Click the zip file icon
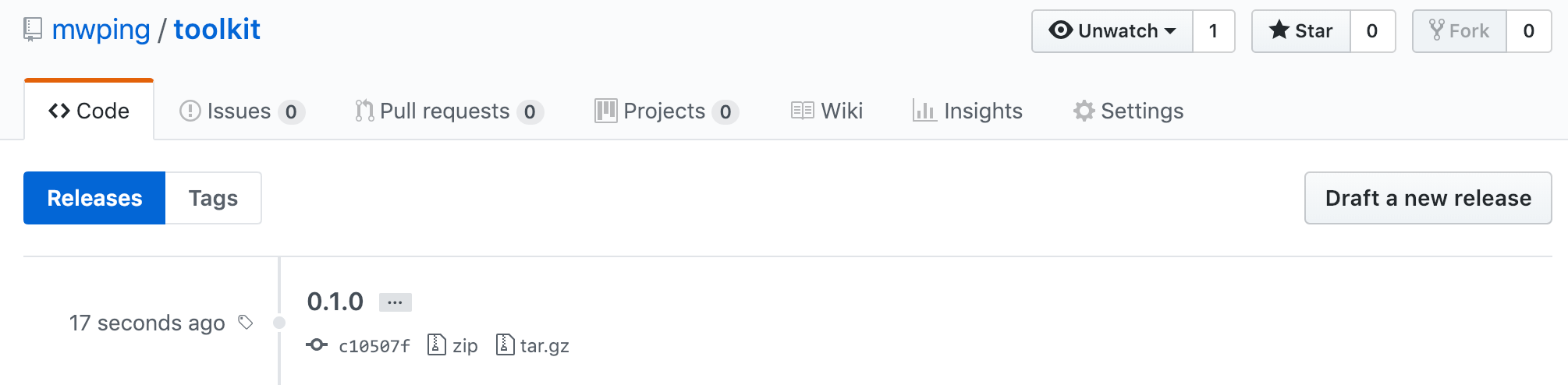Screen dimensions: 1568x385 (x=437, y=344)
